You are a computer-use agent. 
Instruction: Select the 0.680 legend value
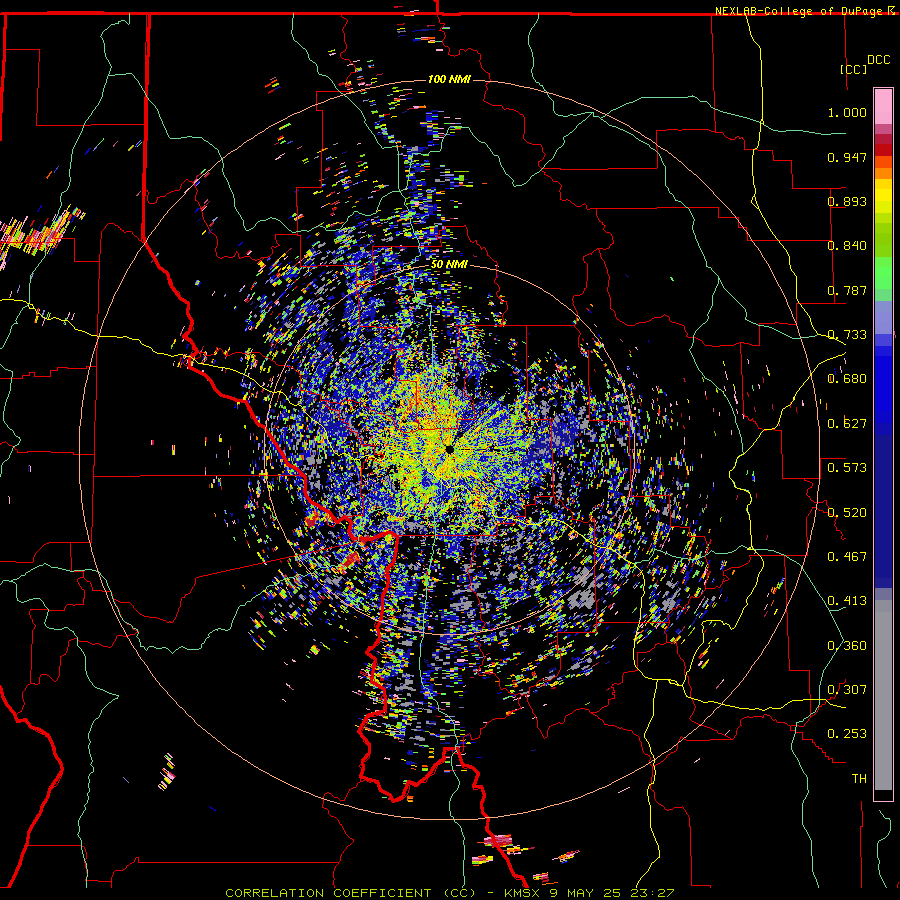click(x=847, y=379)
